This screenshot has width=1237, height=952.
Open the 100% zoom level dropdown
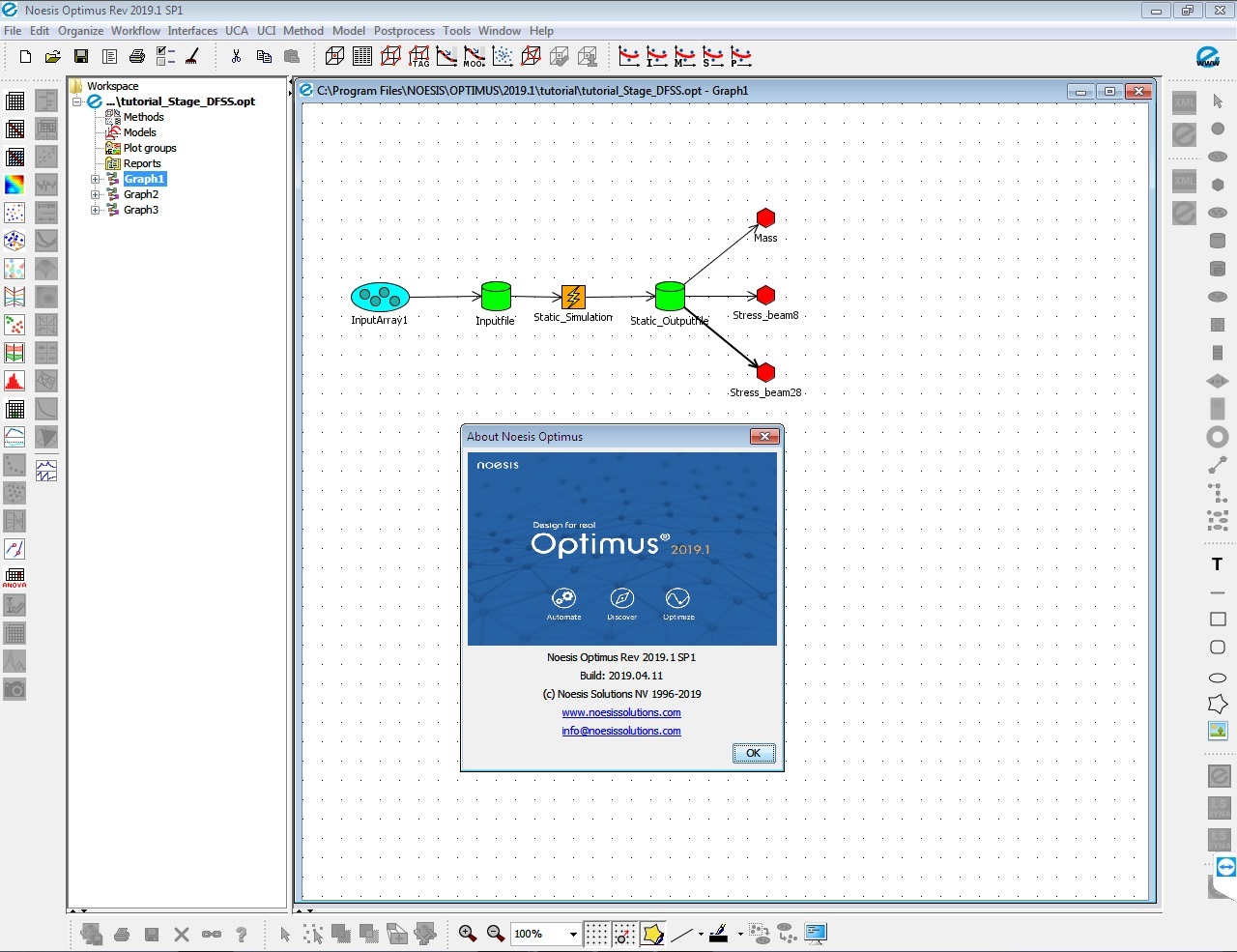(x=573, y=934)
